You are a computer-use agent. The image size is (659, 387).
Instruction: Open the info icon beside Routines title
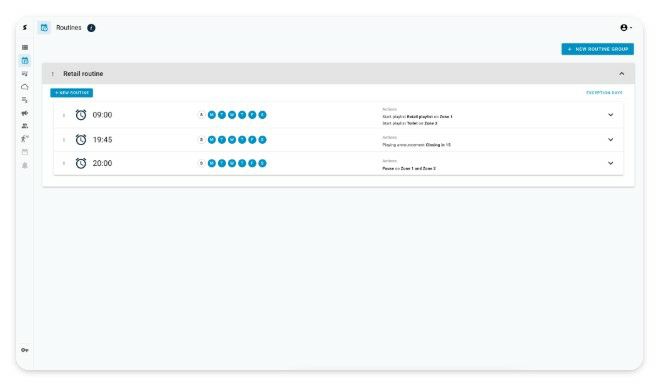[x=91, y=28]
